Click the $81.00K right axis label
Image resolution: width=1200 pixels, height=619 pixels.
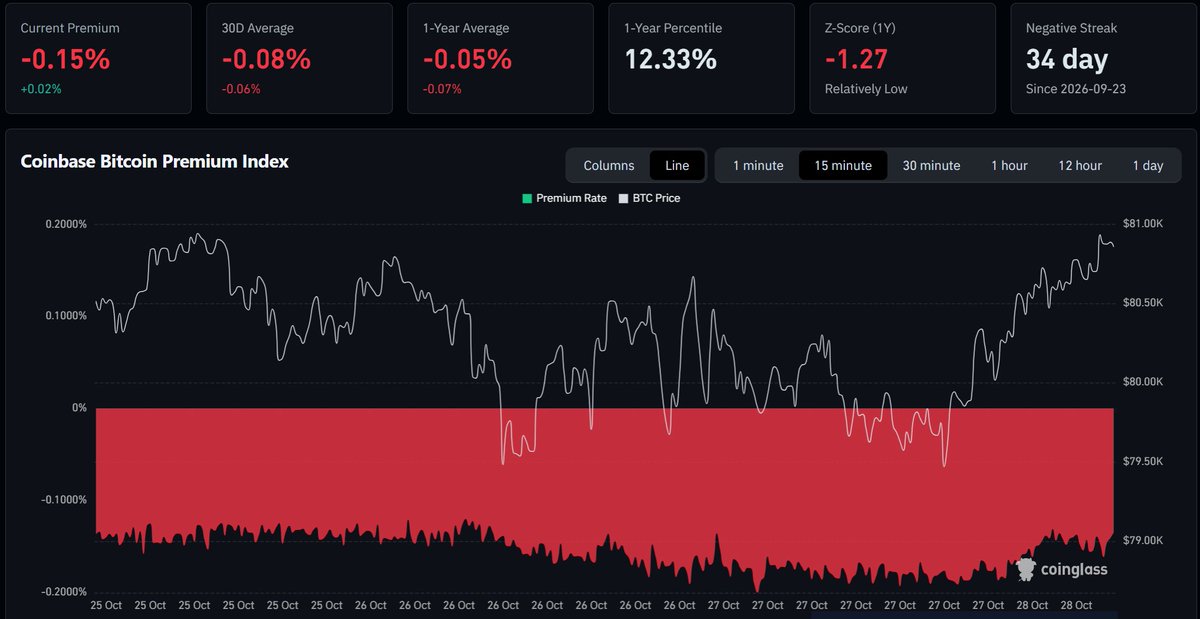point(1142,223)
